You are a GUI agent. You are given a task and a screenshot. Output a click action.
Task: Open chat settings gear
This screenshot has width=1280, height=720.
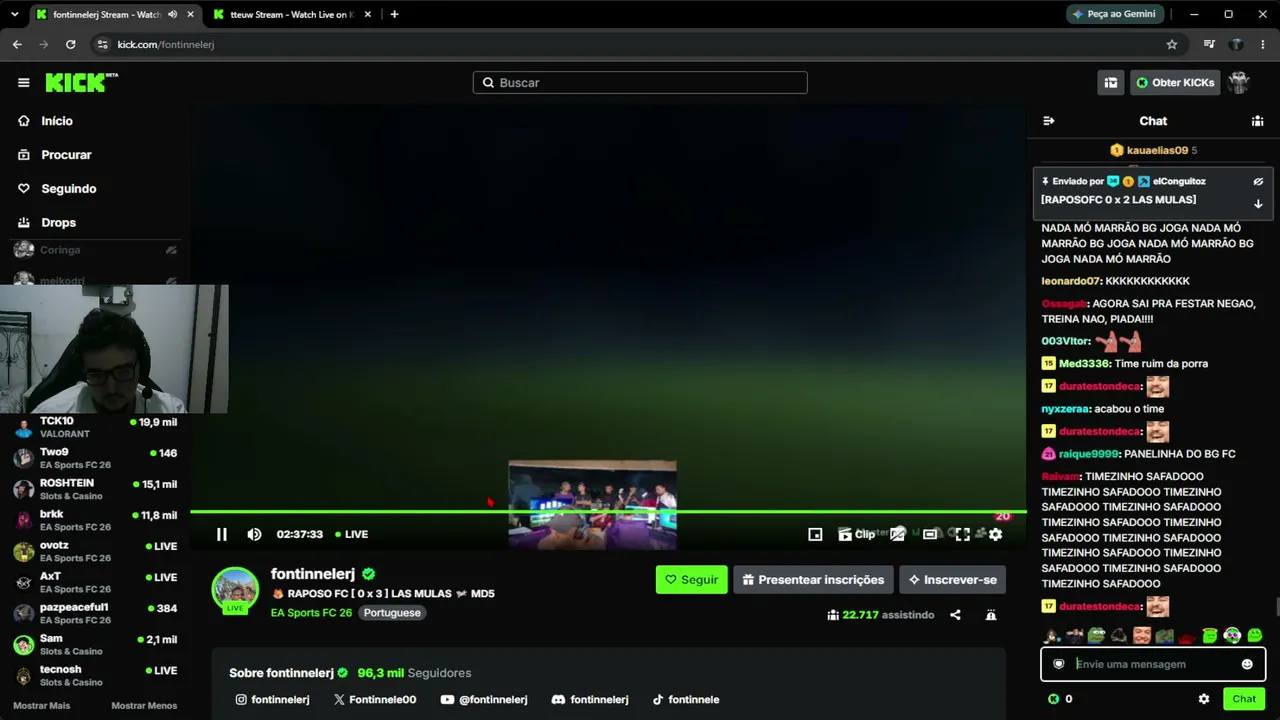[1204, 699]
